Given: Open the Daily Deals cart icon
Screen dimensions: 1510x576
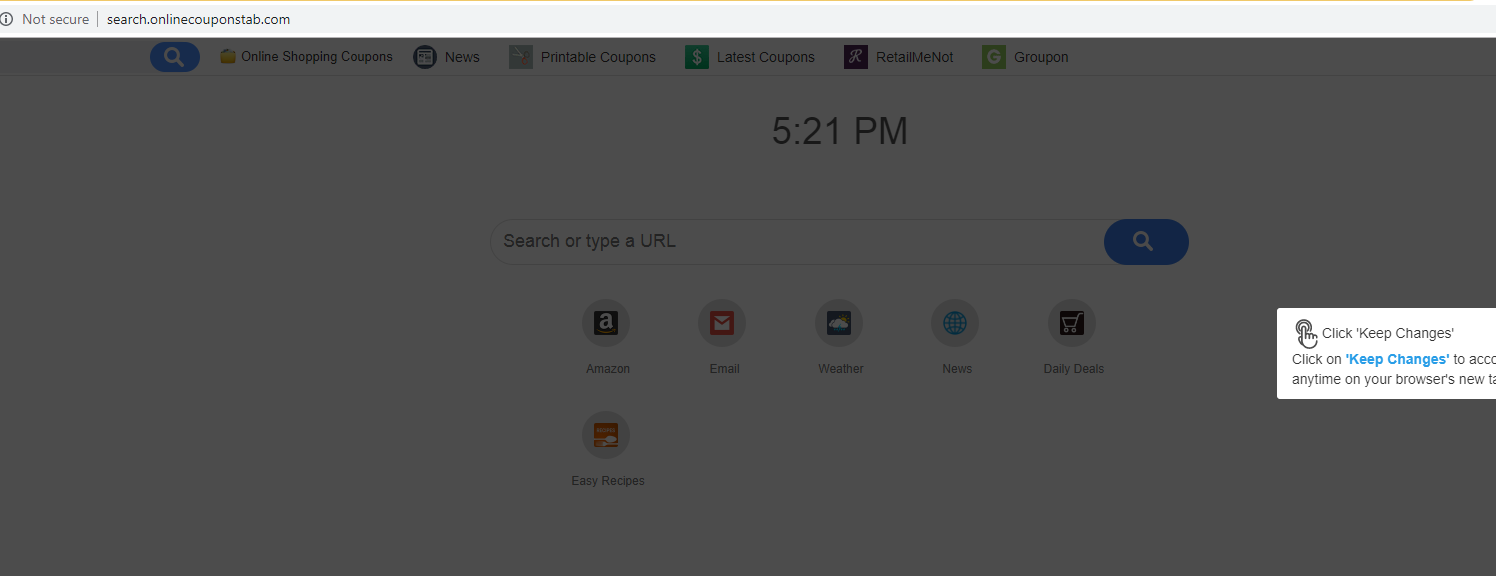Looking at the screenshot, I should click(1072, 323).
